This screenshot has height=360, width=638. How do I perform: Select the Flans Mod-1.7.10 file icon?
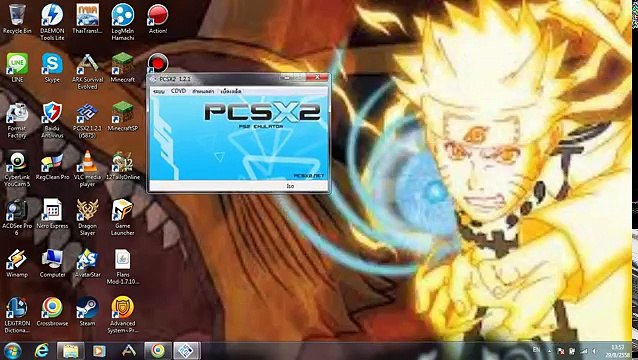coord(122,266)
